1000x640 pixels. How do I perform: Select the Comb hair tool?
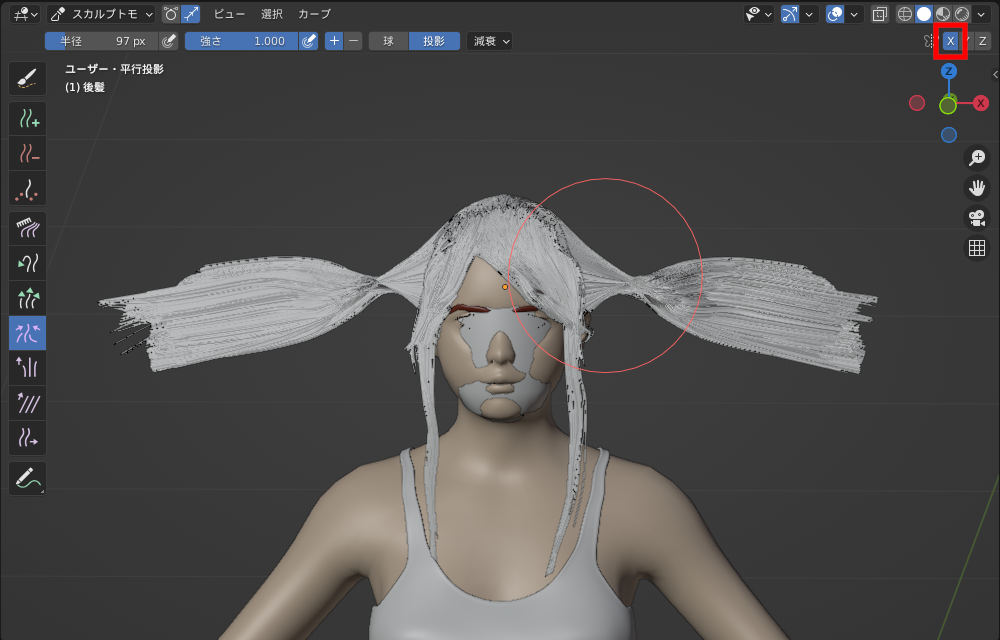pos(27,229)
